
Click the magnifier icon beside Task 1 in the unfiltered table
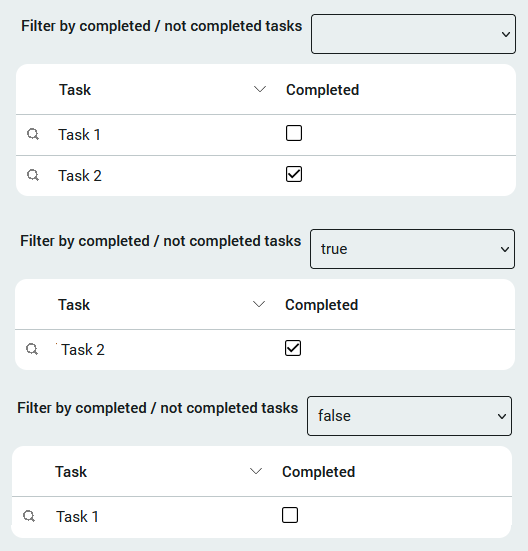tap(33, 134)
